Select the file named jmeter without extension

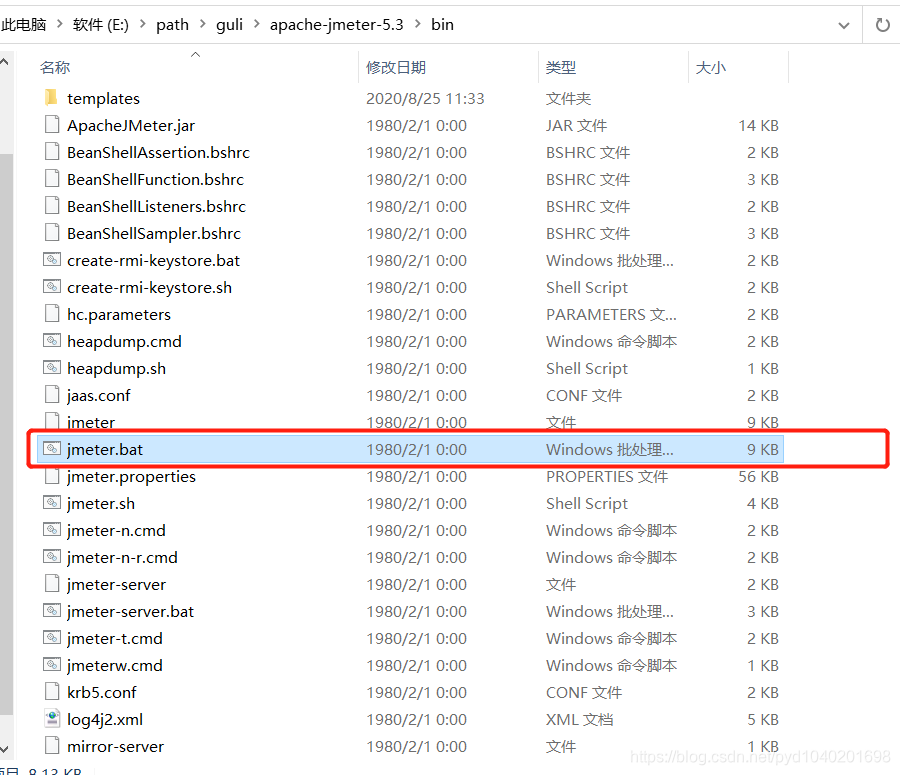point(91,423)
